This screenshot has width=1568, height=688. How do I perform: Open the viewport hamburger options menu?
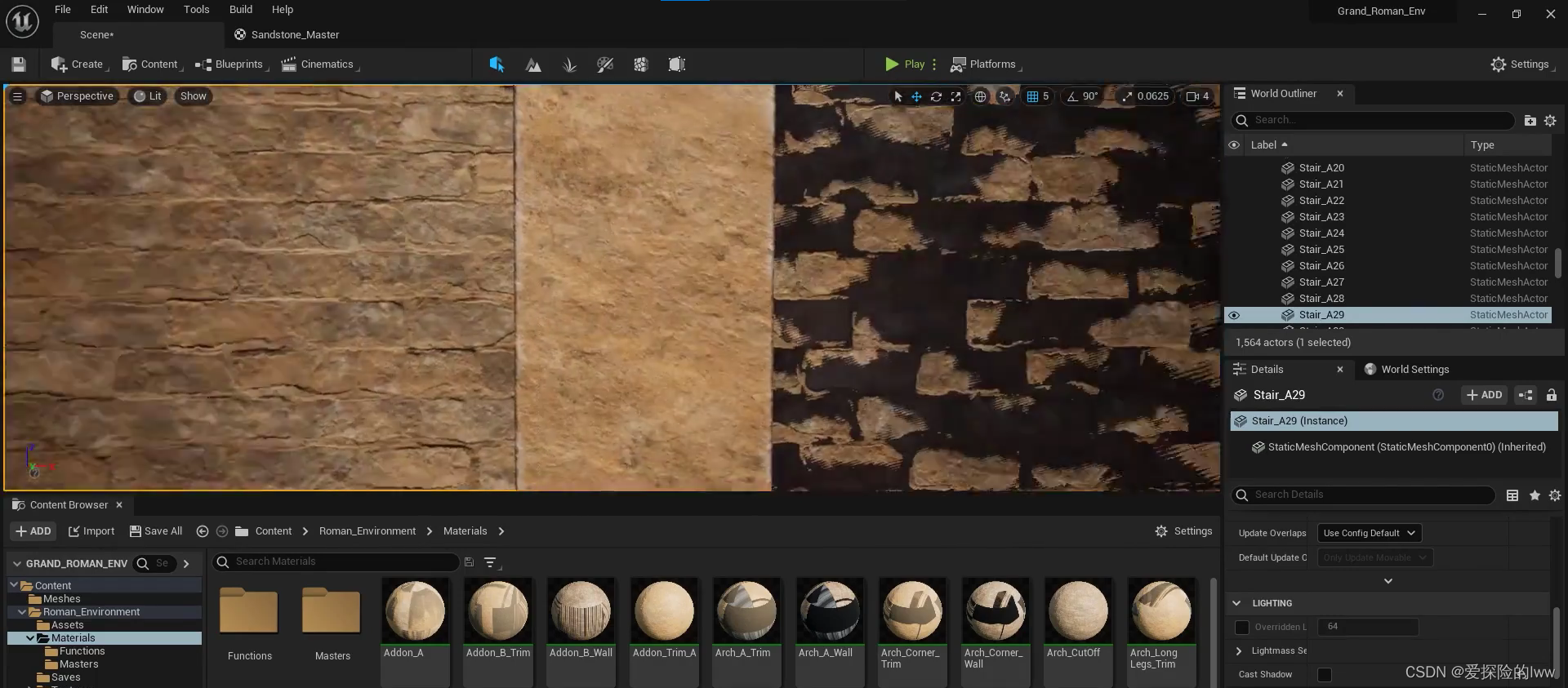click(x=17, y=96)
